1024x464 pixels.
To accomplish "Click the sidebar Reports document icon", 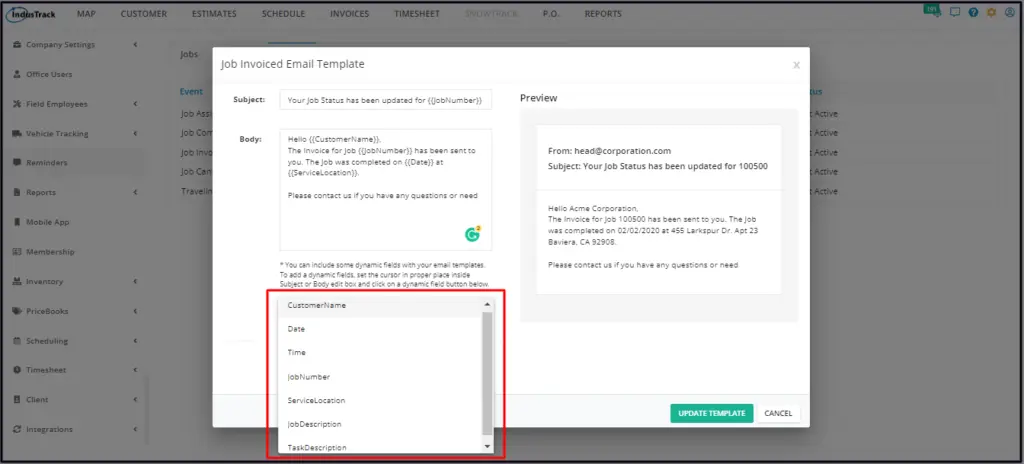I will point(18,193).
